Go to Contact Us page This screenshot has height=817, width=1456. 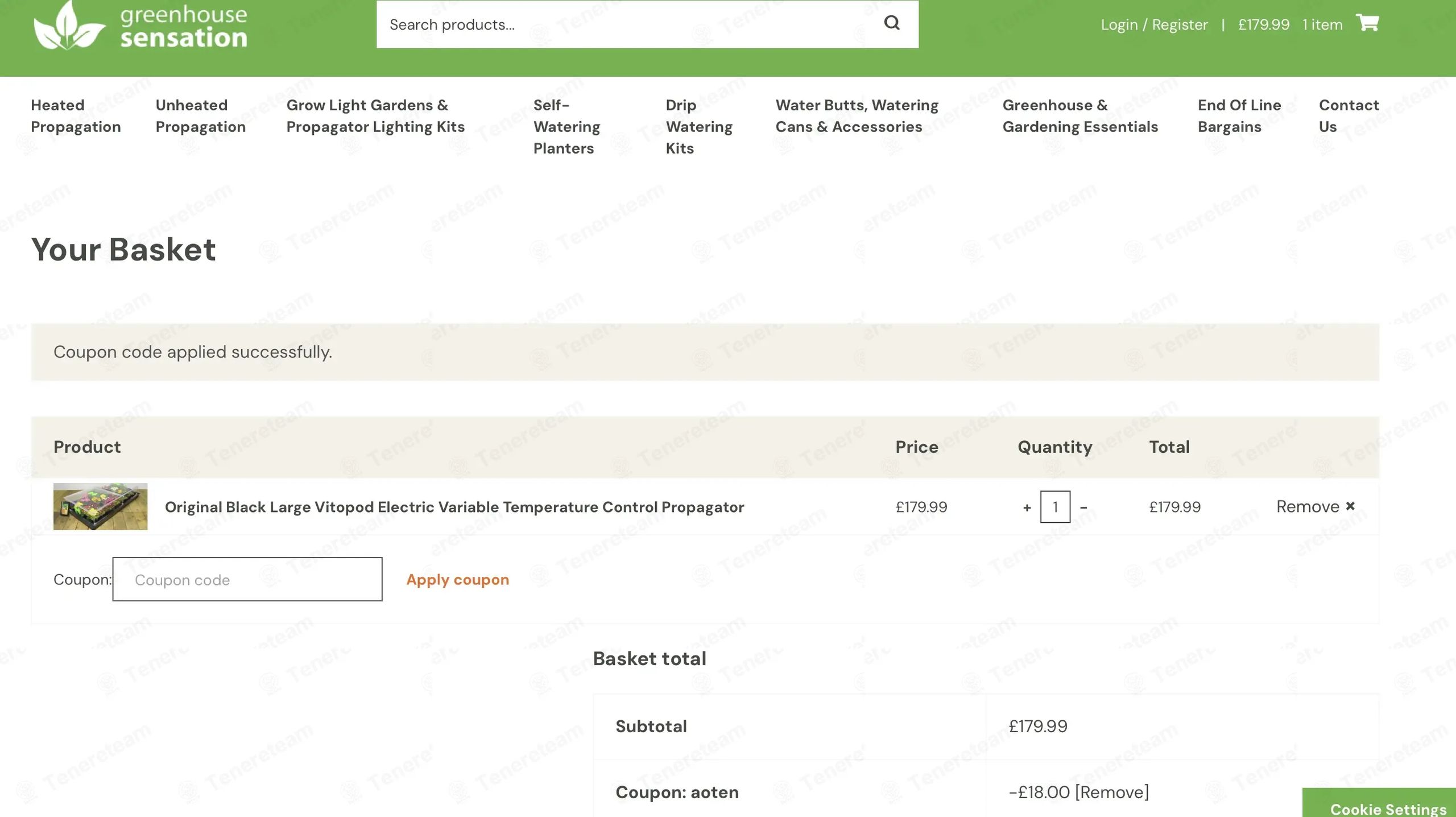[x=1349, y=115]
